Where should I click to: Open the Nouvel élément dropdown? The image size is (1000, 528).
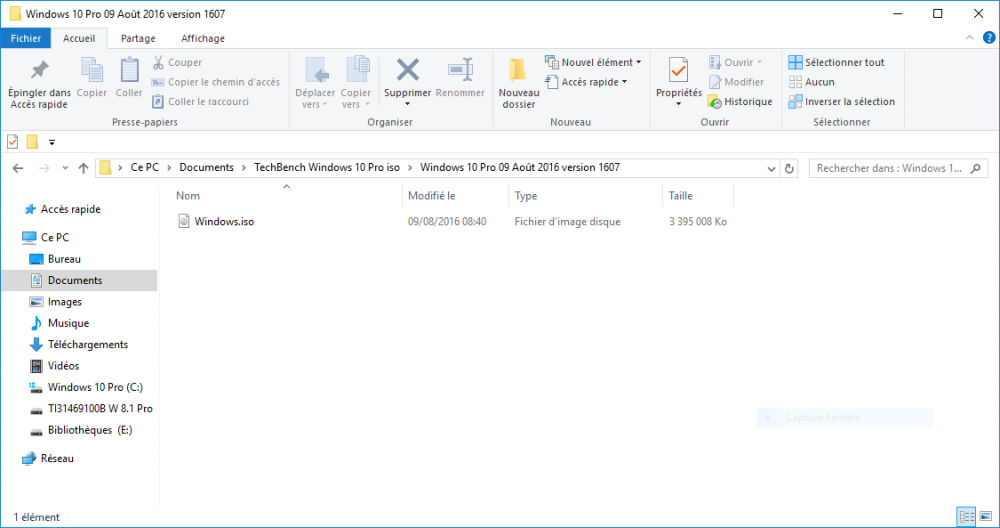[x=592, y=62]
